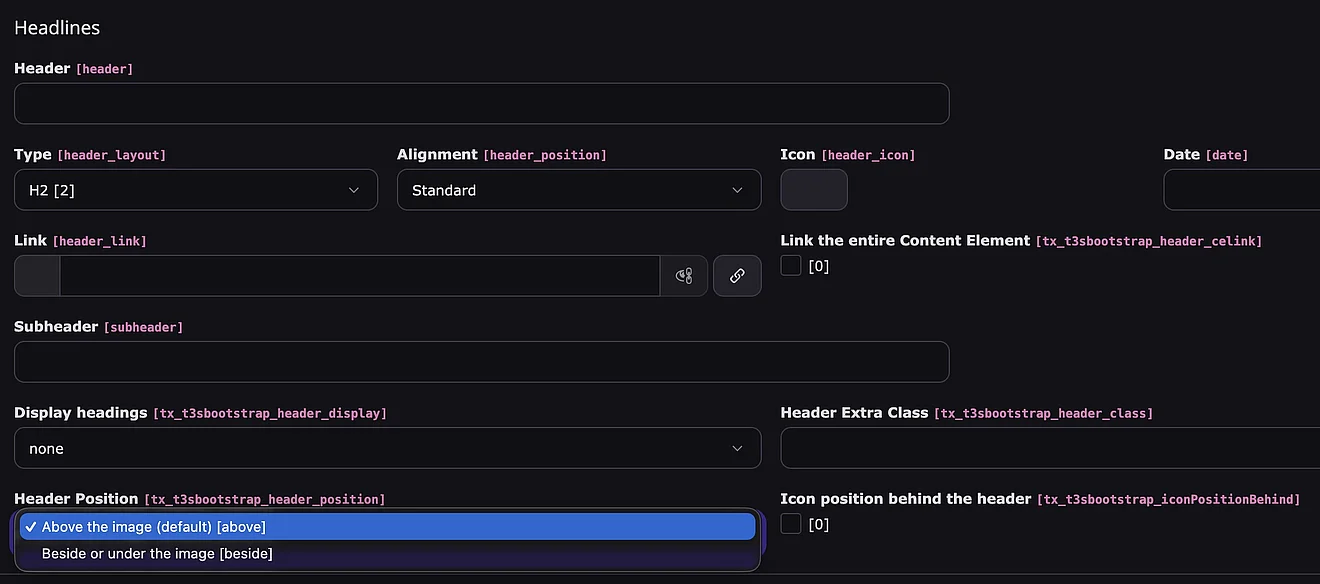Click the Display headings chevron arrow
The width and height of the screenshot is (1320, 584).
(738, 449)
